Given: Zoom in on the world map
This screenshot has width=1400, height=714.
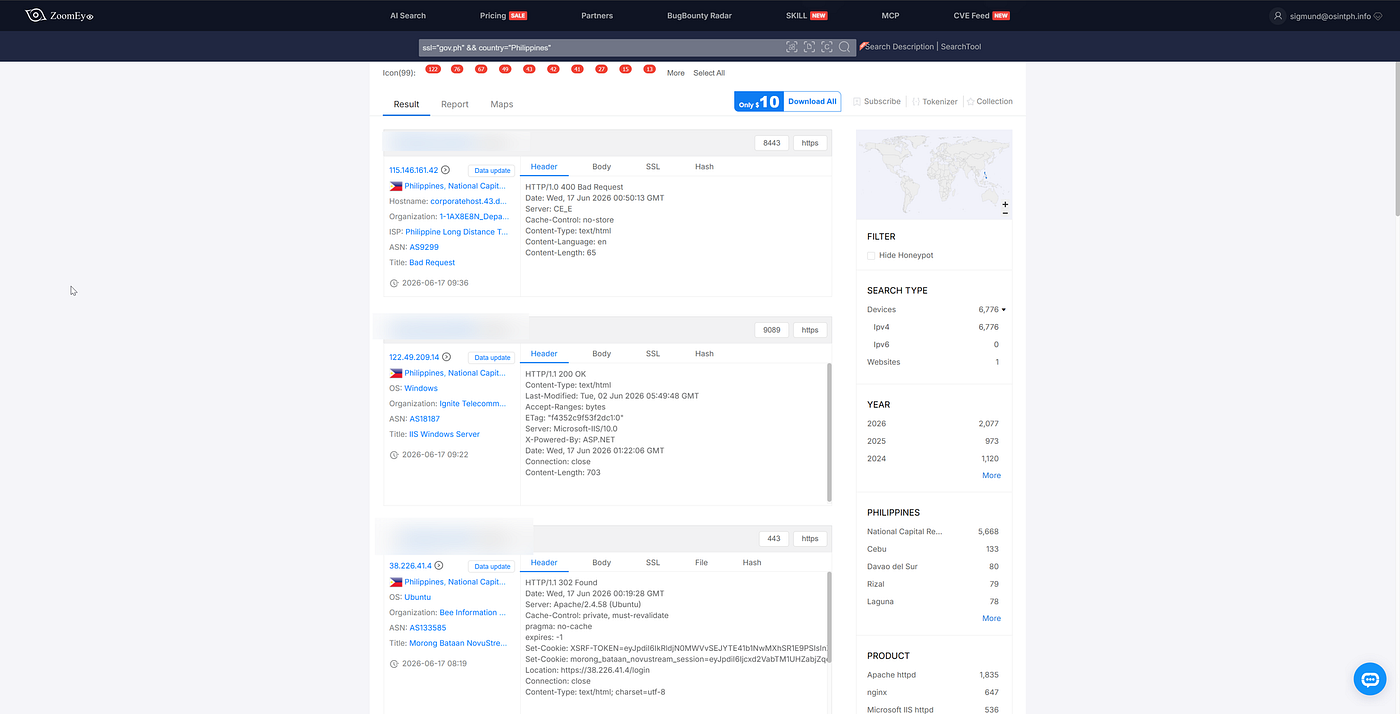Looking at the screenshot, I should (x=1005, y=204).
